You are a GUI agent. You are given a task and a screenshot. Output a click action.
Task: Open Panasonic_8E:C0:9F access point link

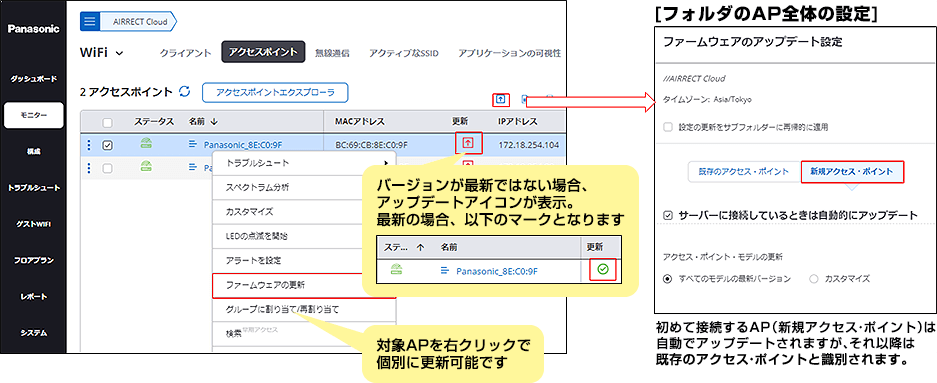(x=243, y=145)
